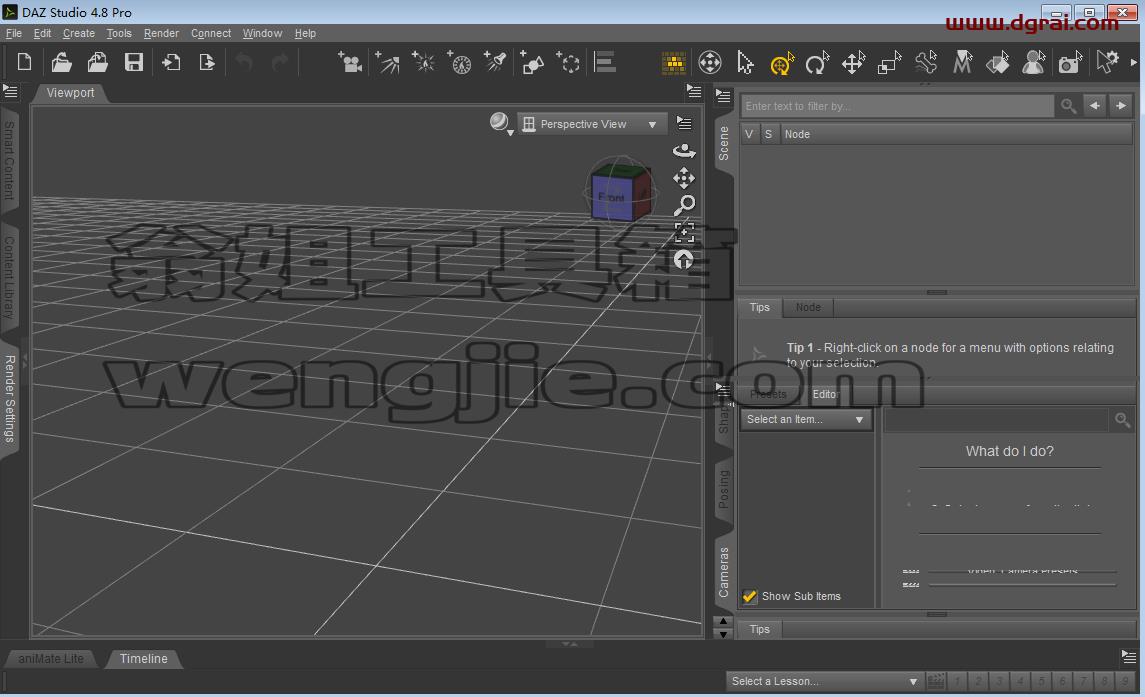This screenshot has width=1145, height=697.
Task: Click the Import file icon
Action: tap(171, 62)
